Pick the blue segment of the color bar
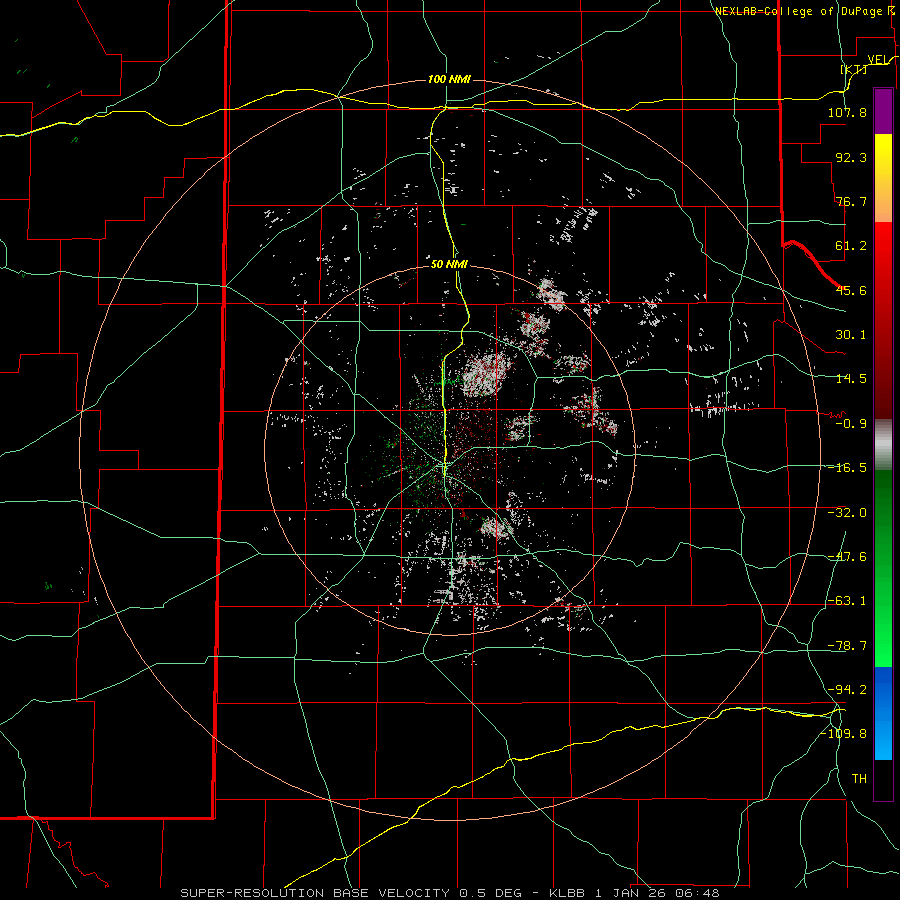This screenshot has width=900, height=900. [x=883, y=713]
